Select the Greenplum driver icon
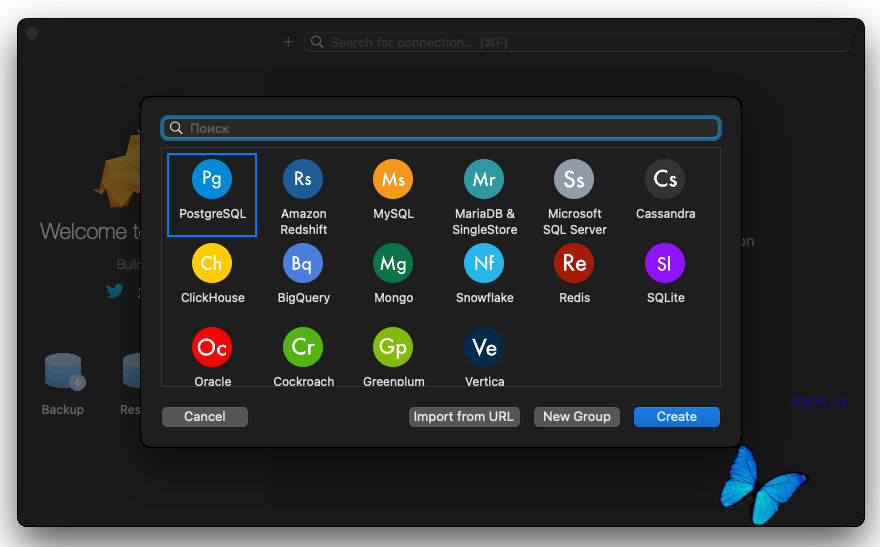Image resolution: width=880 pixels, height=547 pixels. [393, 347]
